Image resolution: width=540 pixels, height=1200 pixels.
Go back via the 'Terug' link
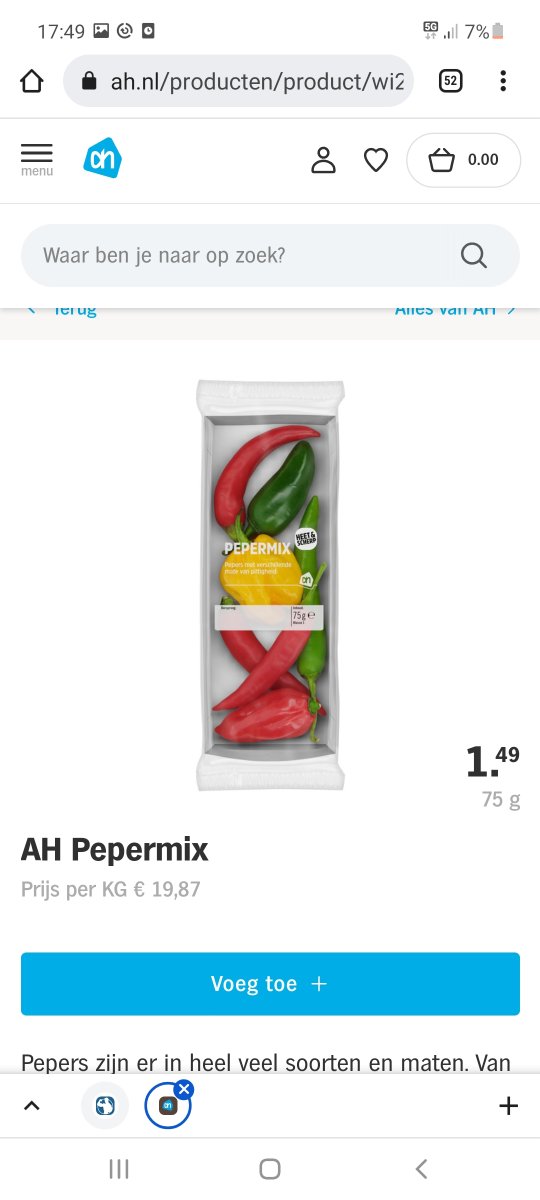click(x=62, y=309)
